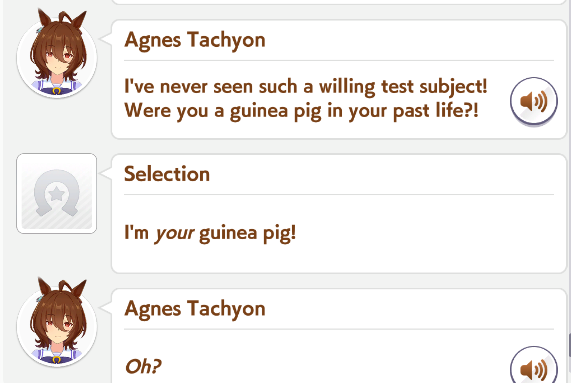This screenshot has width=571, height=383.
Task: Click the divider line under the Selection heading
Action: [339, 194]
